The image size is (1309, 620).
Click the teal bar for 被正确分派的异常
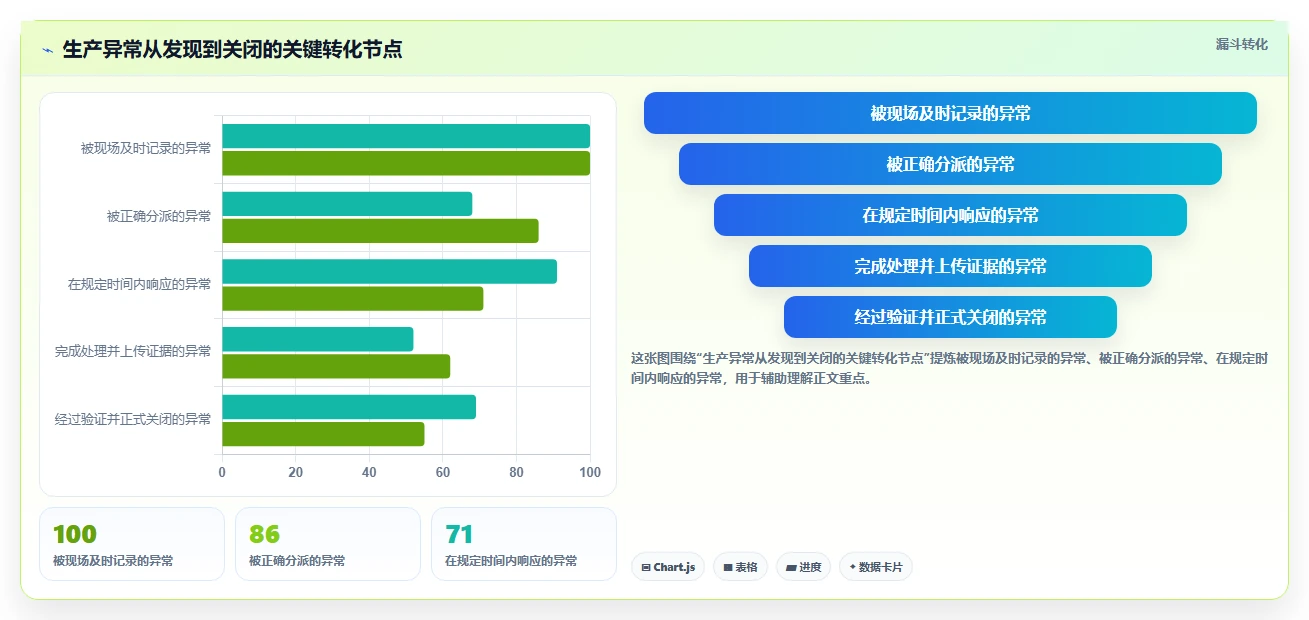pyautogui.click(x=347, y=204)
